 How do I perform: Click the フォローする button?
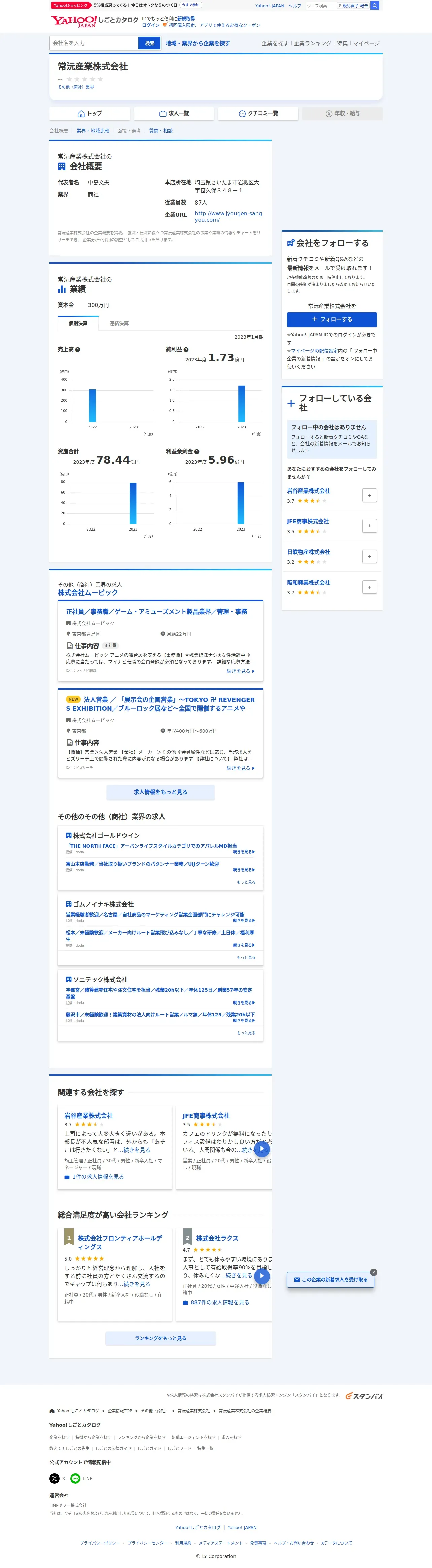[x=332, y=319]
